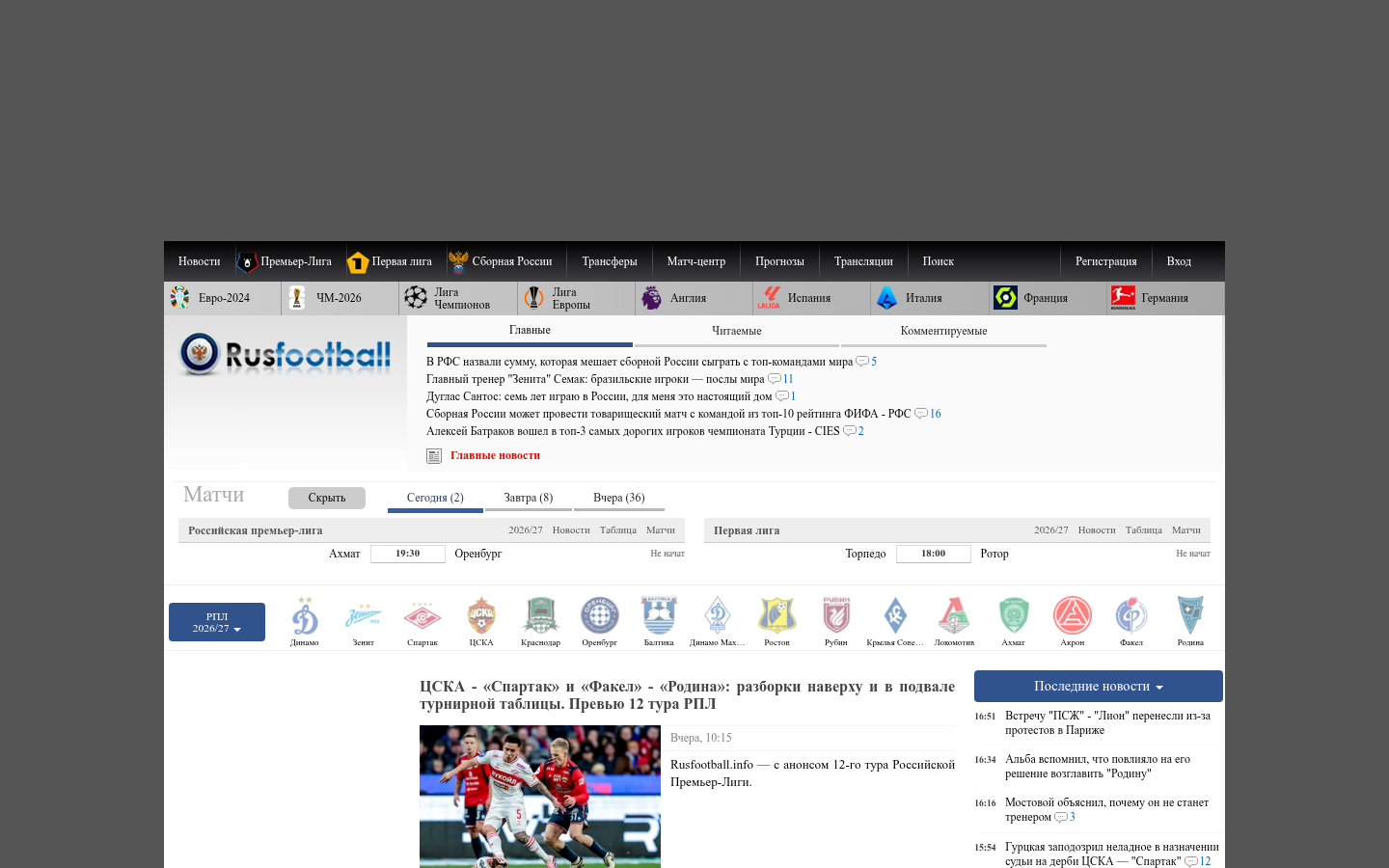Open the Рубин club logo

coord(836,615)
